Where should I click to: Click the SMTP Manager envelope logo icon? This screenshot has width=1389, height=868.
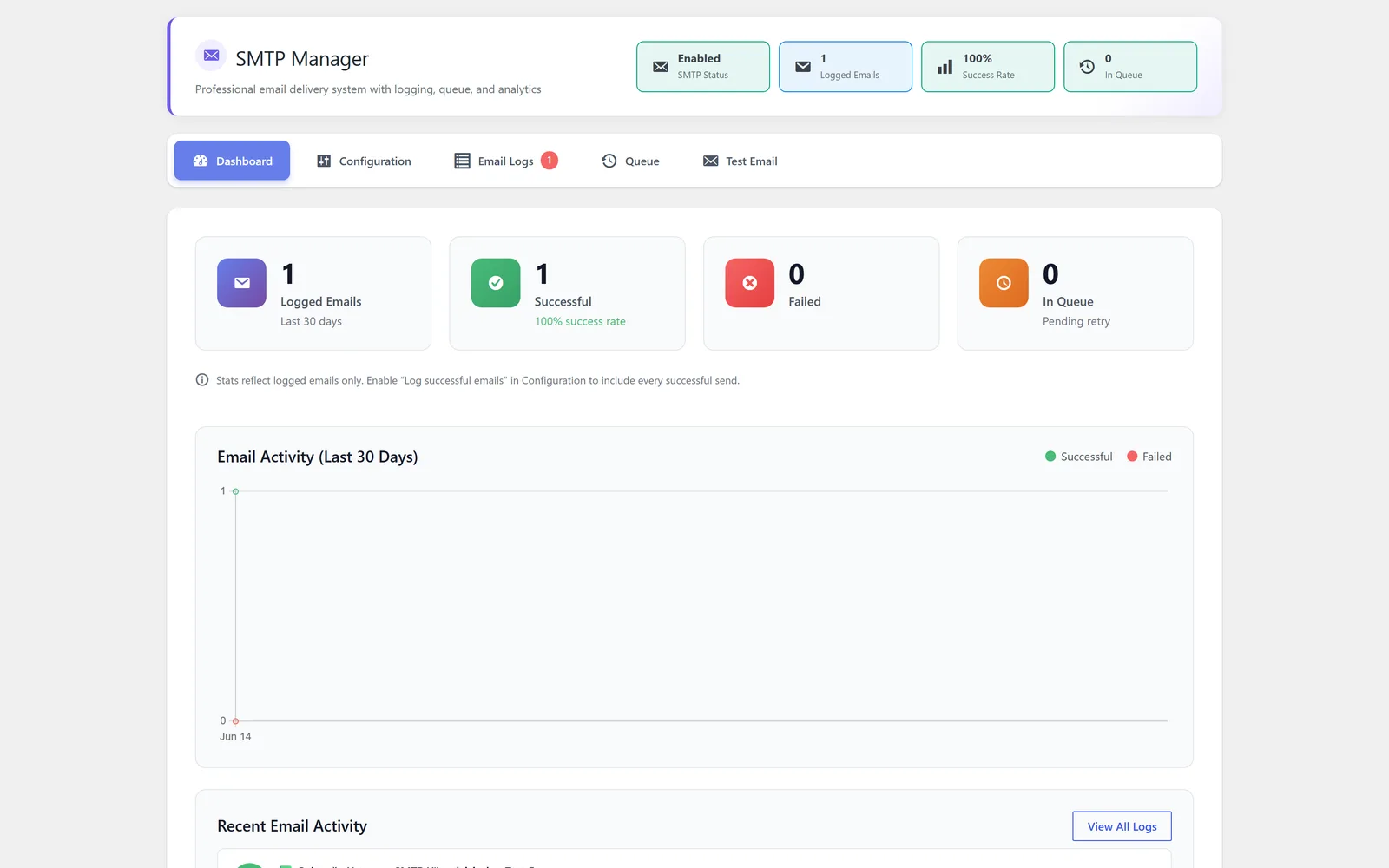tap(211, 56)
